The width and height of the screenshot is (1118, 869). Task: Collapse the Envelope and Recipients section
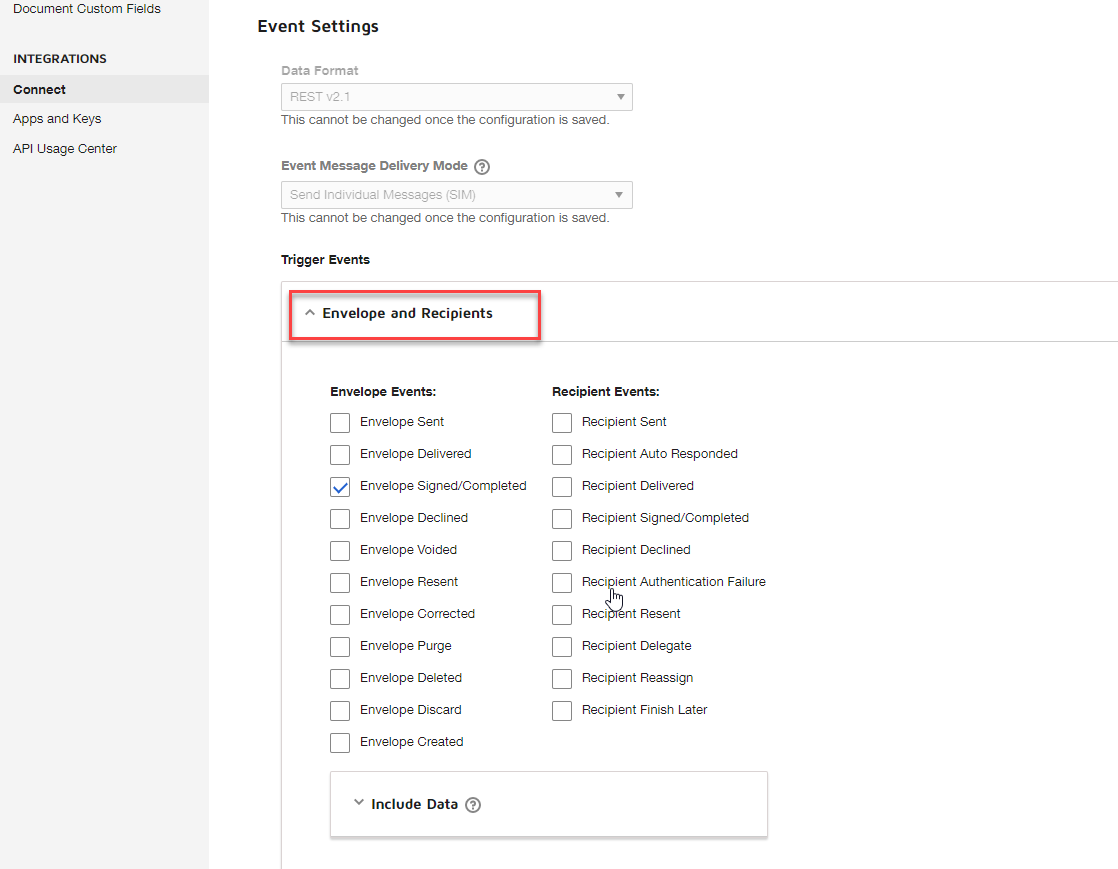coord(407,314)
